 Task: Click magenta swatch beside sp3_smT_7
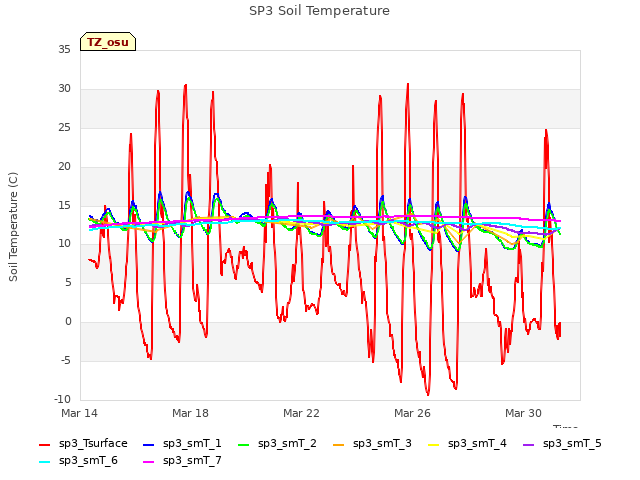149,462
